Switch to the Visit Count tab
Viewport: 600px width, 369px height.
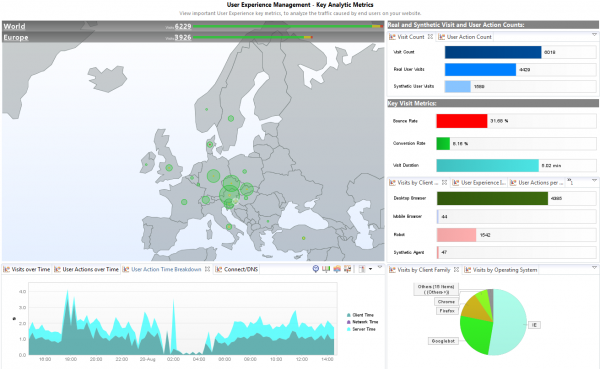[411, 37]
